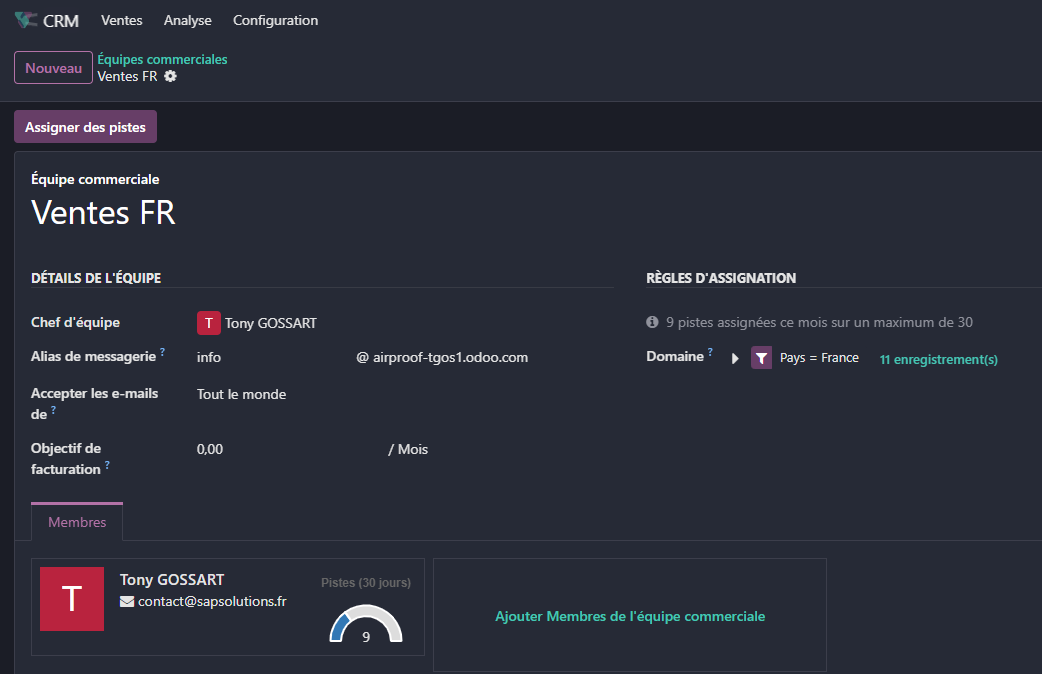Click the 'Assigner des pistes' button

click(85, 127)
